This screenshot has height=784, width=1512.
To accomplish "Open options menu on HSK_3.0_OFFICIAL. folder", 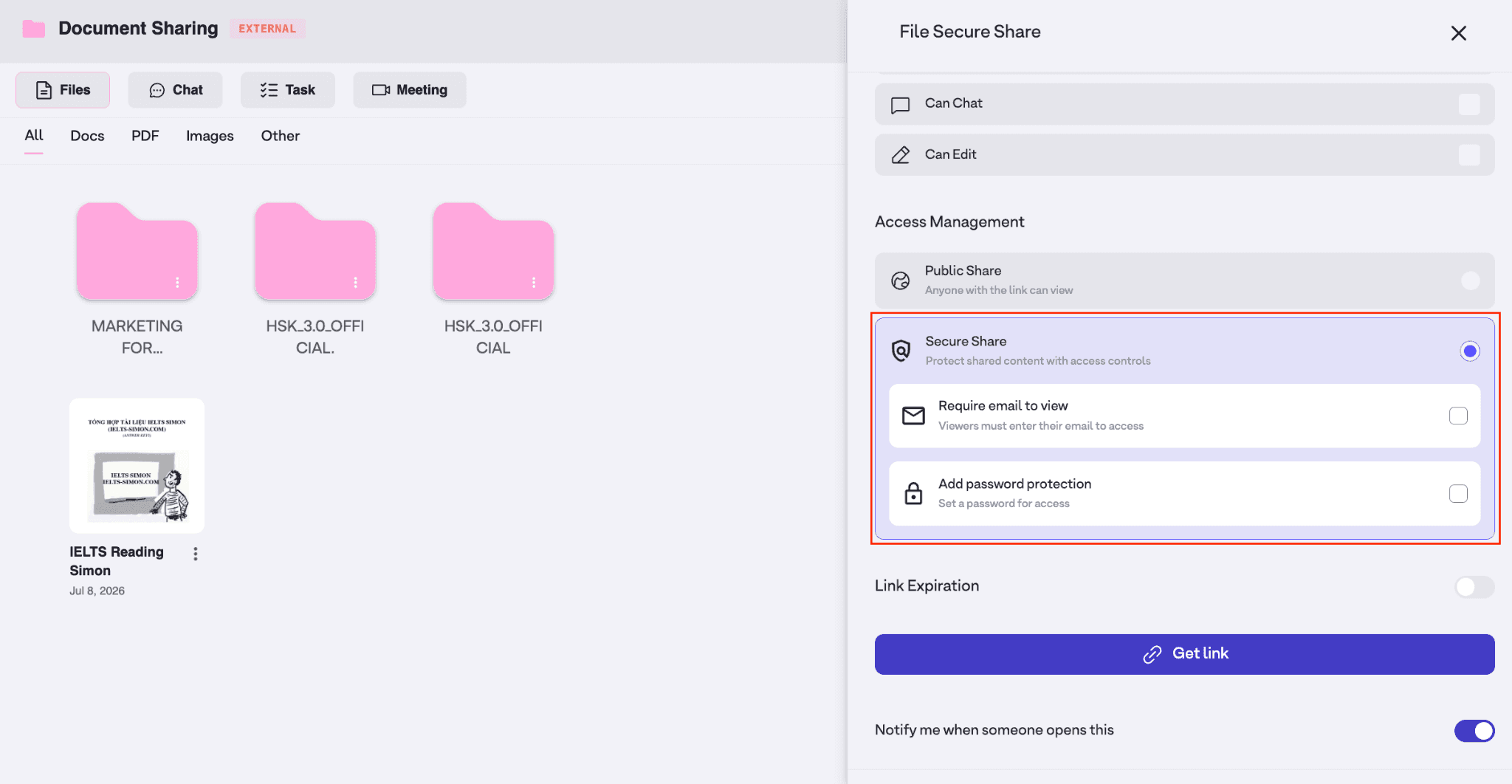I will pos(355,283).
